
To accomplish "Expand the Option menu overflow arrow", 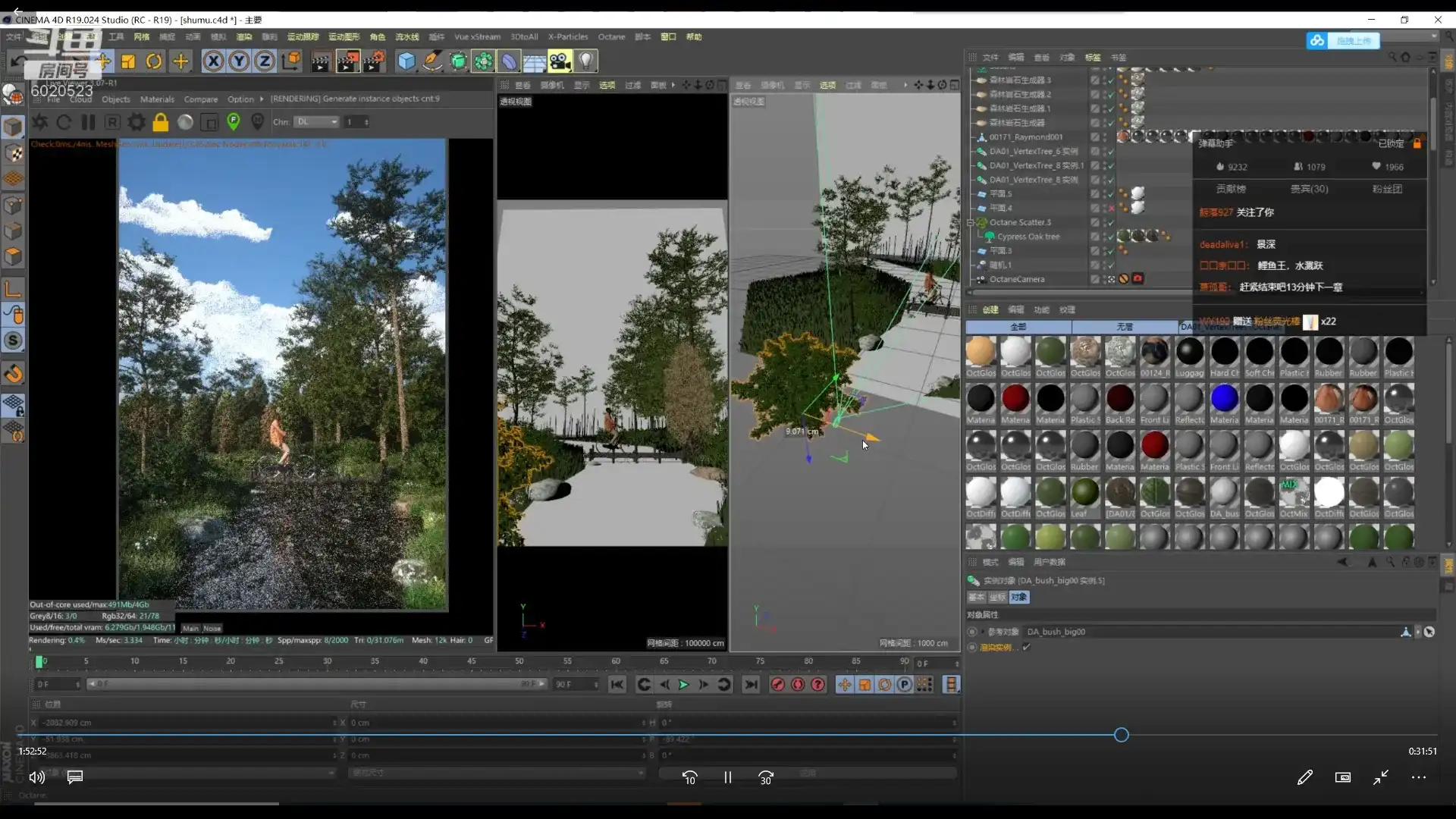I will point(262,99).
